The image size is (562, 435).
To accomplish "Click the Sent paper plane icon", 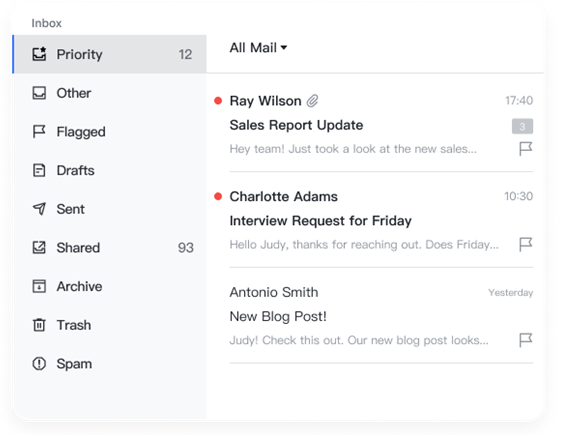I will pyautogui.click(x=39, y=209).
